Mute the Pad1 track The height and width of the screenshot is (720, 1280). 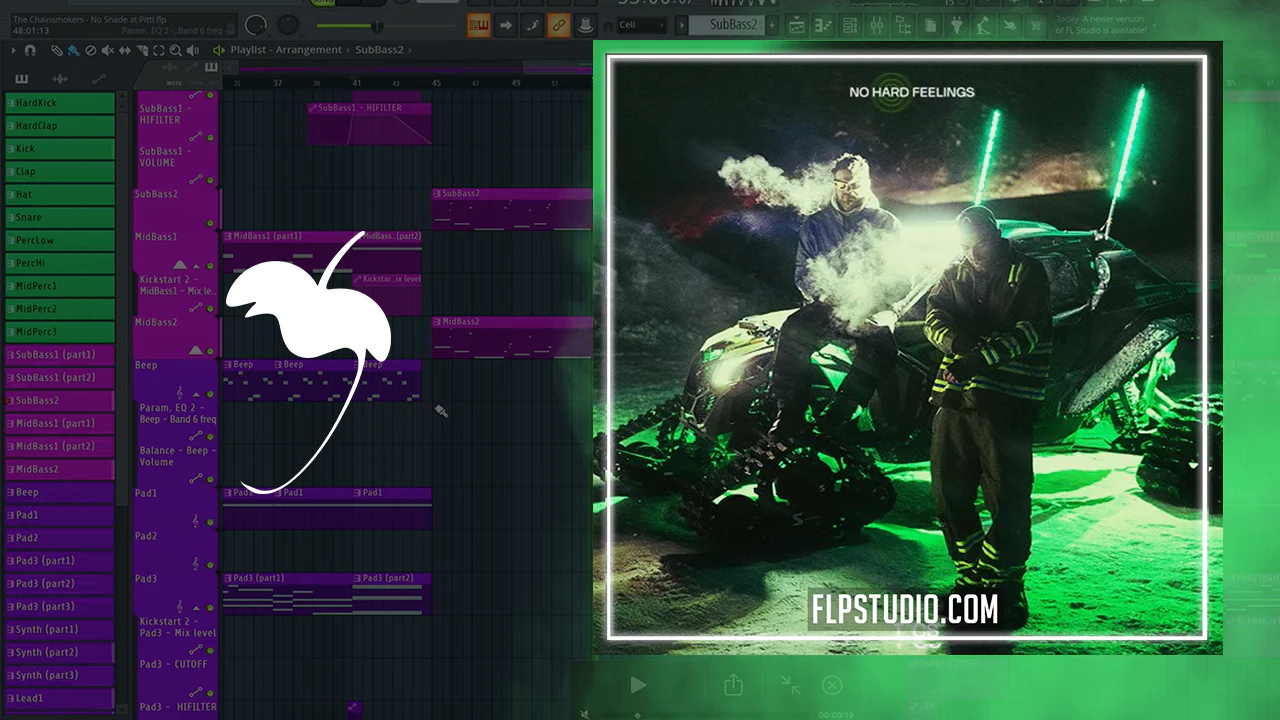pyautogui.click(x=210, y=521)
